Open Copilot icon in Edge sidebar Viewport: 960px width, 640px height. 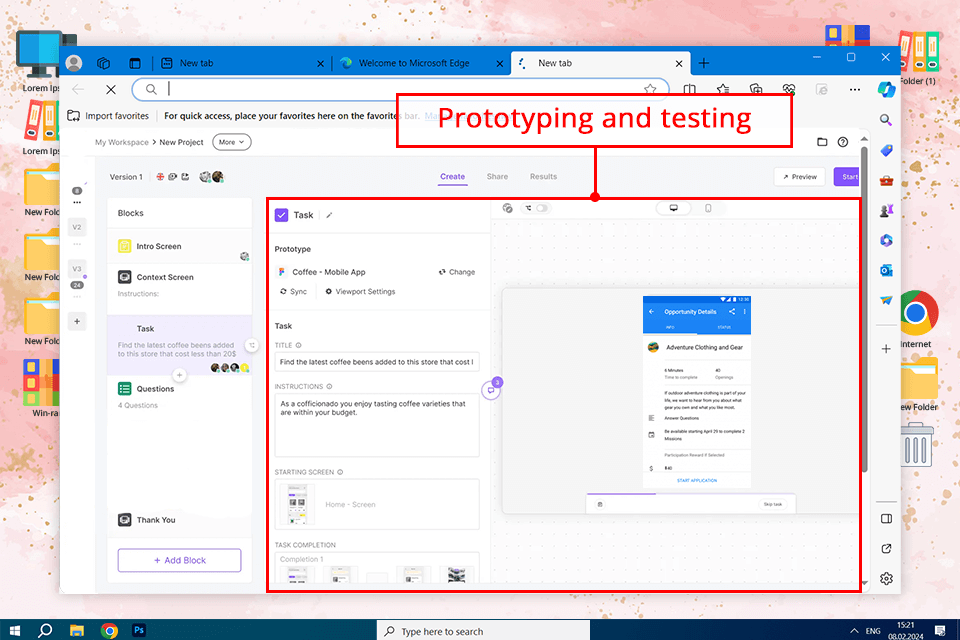886,89
